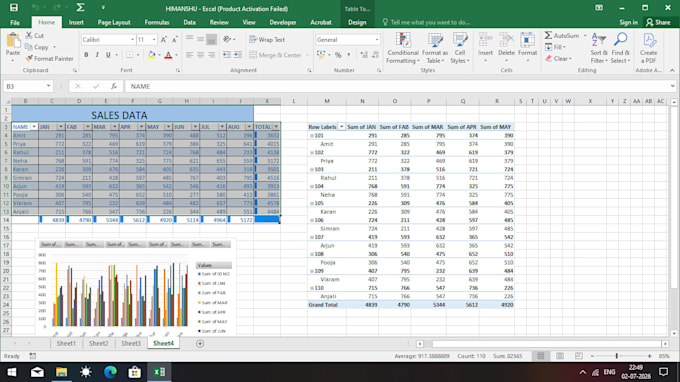Click Create a PDF icon
This screenshot has height=382, width=680.
649,40
